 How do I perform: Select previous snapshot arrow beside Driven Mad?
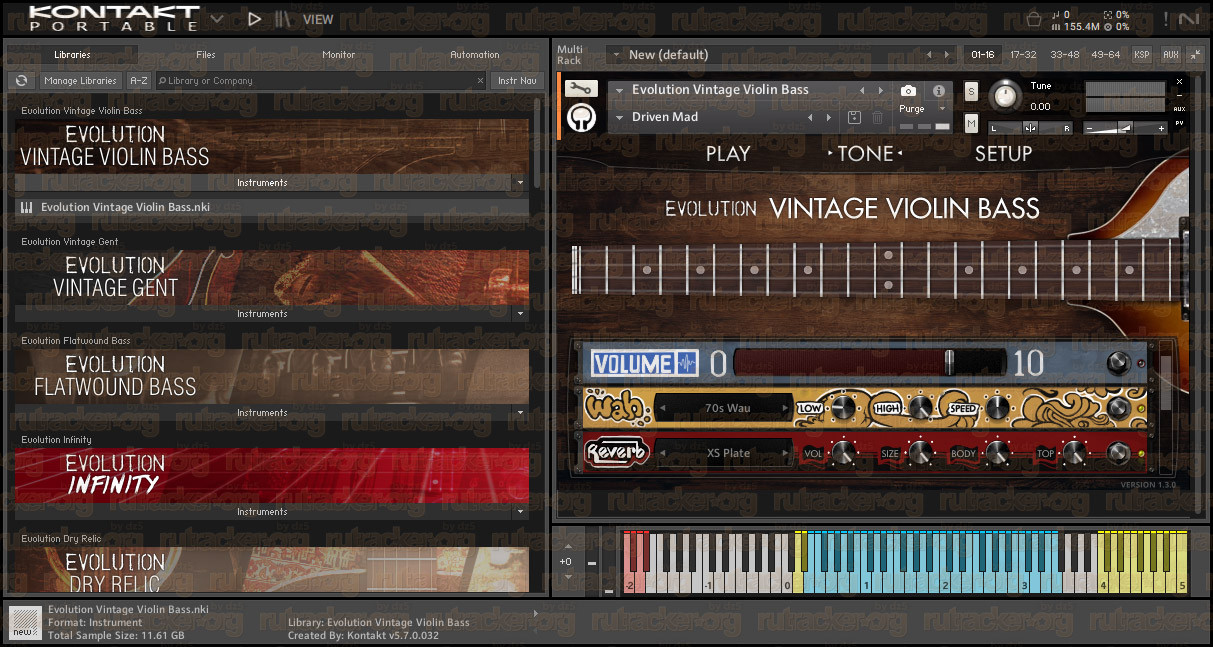click(x=811, y=118)
